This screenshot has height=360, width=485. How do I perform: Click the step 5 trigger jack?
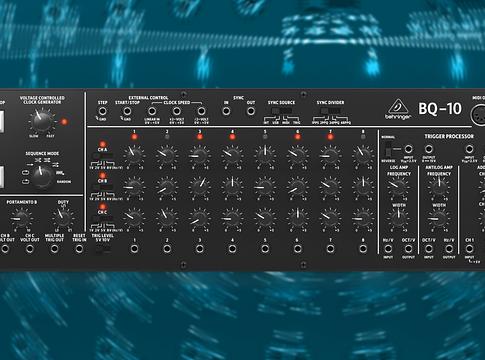265,249
